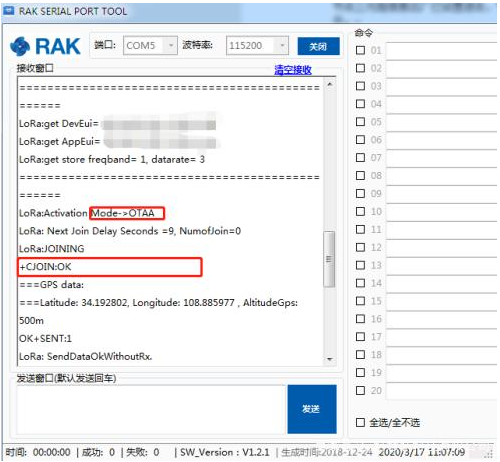Check command checkbox 14
Image resolution: width=500 pixels, height=462 pixels.
(360, 283)
